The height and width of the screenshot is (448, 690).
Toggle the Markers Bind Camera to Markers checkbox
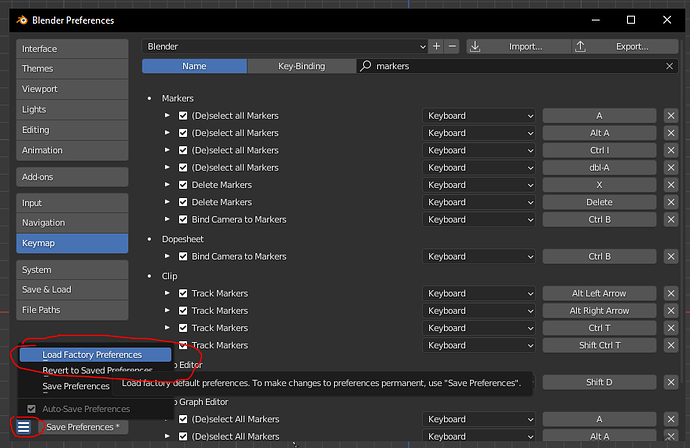click(x=183, y=220)
